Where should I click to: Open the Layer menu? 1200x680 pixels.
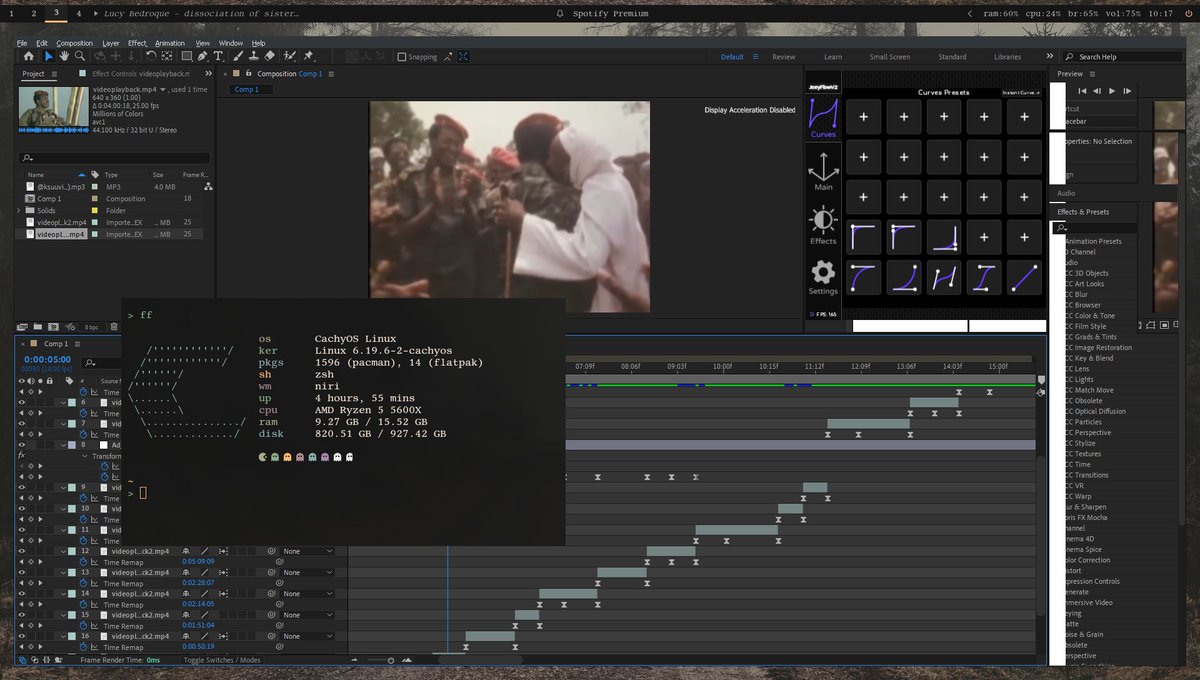coord(111,43)
